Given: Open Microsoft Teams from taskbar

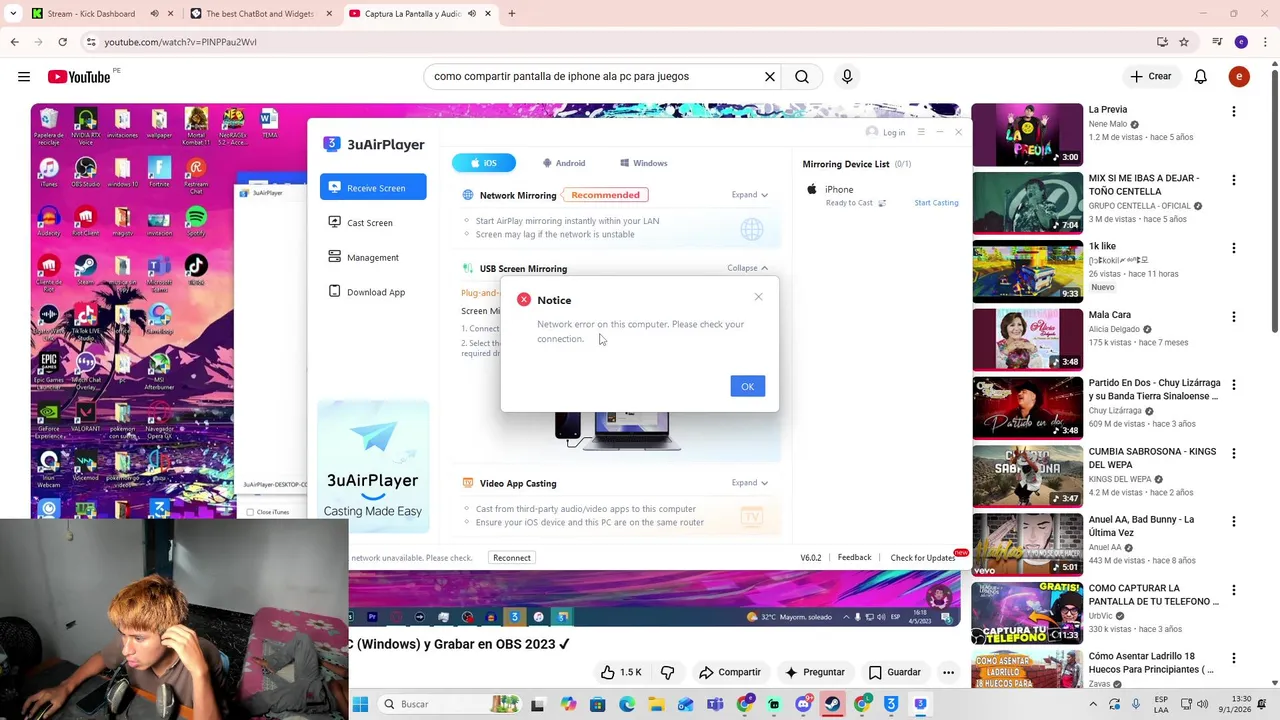Looking at the screenshot, I should (715, 704).
